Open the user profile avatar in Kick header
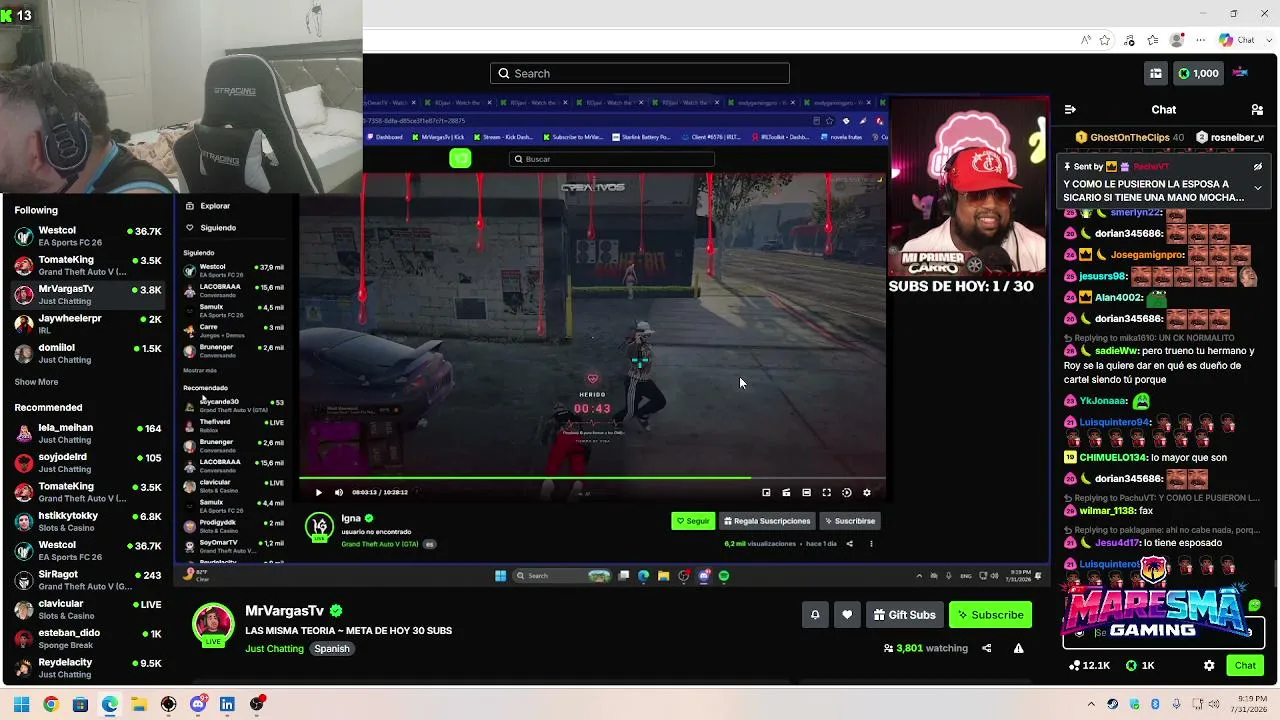 1240,72
